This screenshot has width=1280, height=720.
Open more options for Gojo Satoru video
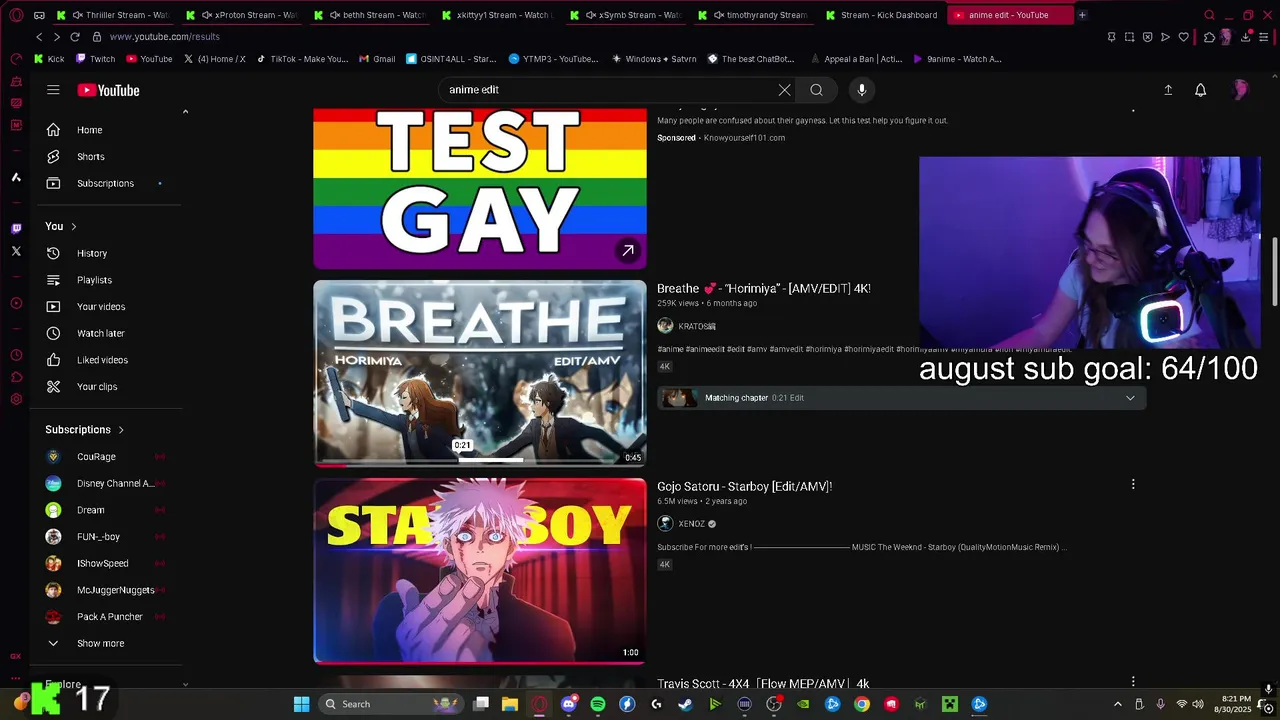tap(1133, 484)
